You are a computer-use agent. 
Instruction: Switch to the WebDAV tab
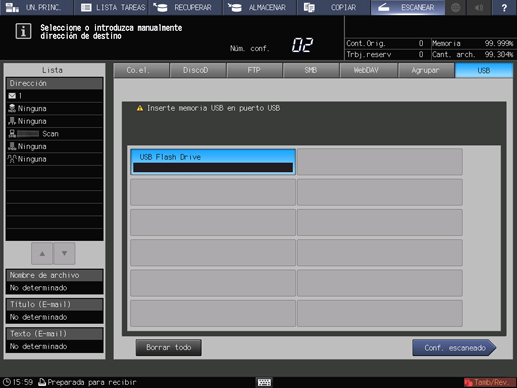coord(368,70)
